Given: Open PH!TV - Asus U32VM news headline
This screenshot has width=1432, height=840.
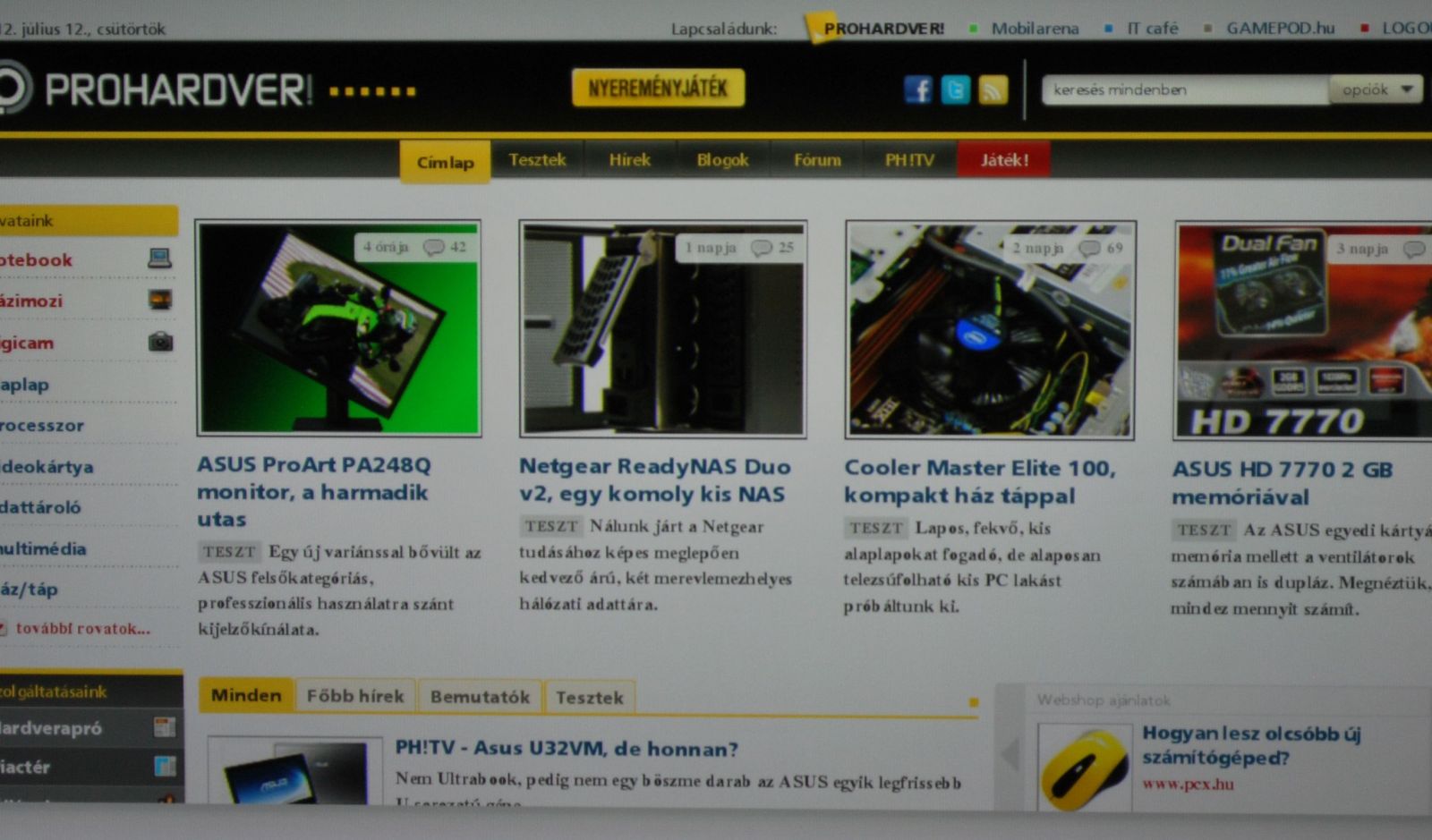Looking at the screenshot, I should 567,748.
